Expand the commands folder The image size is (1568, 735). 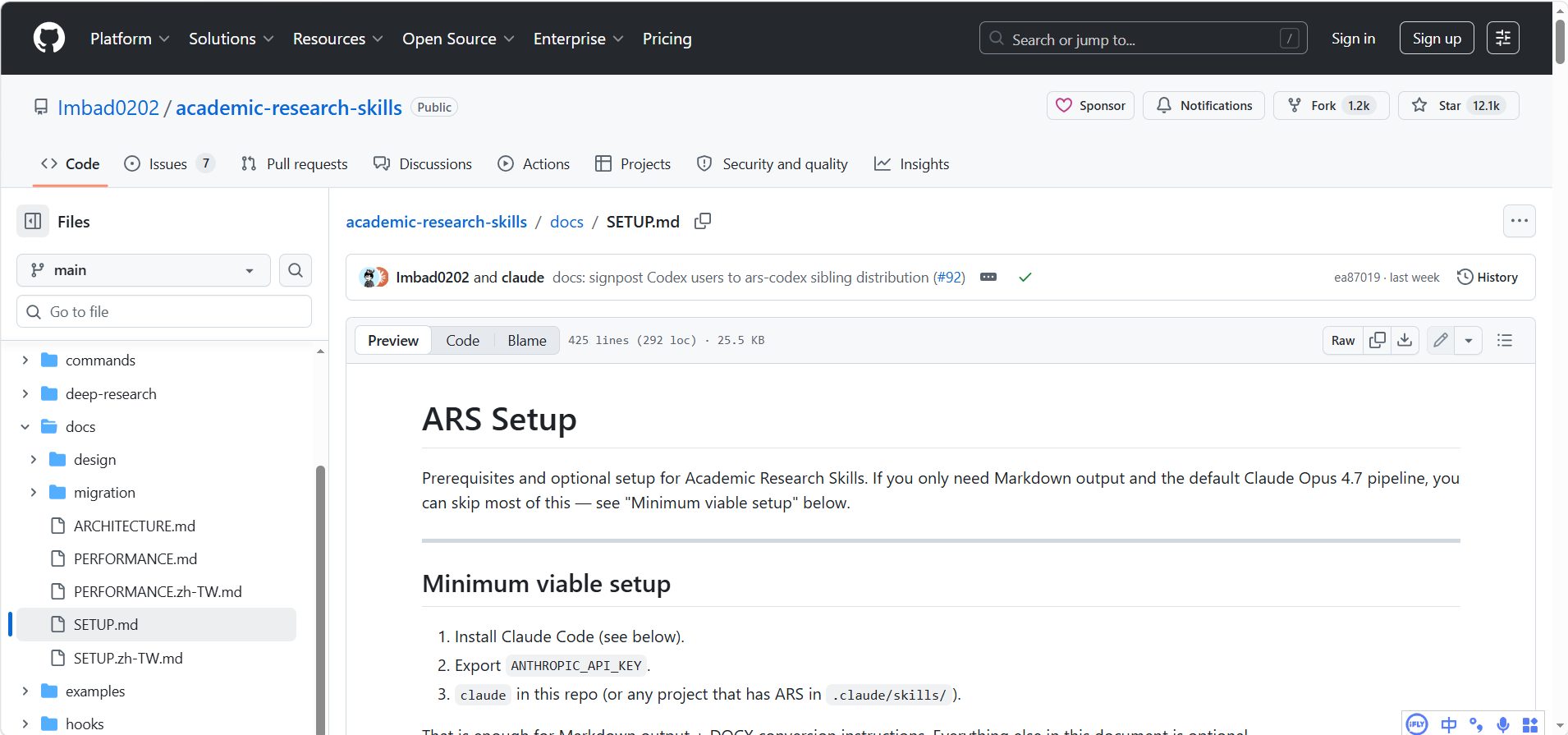point(25,361)
